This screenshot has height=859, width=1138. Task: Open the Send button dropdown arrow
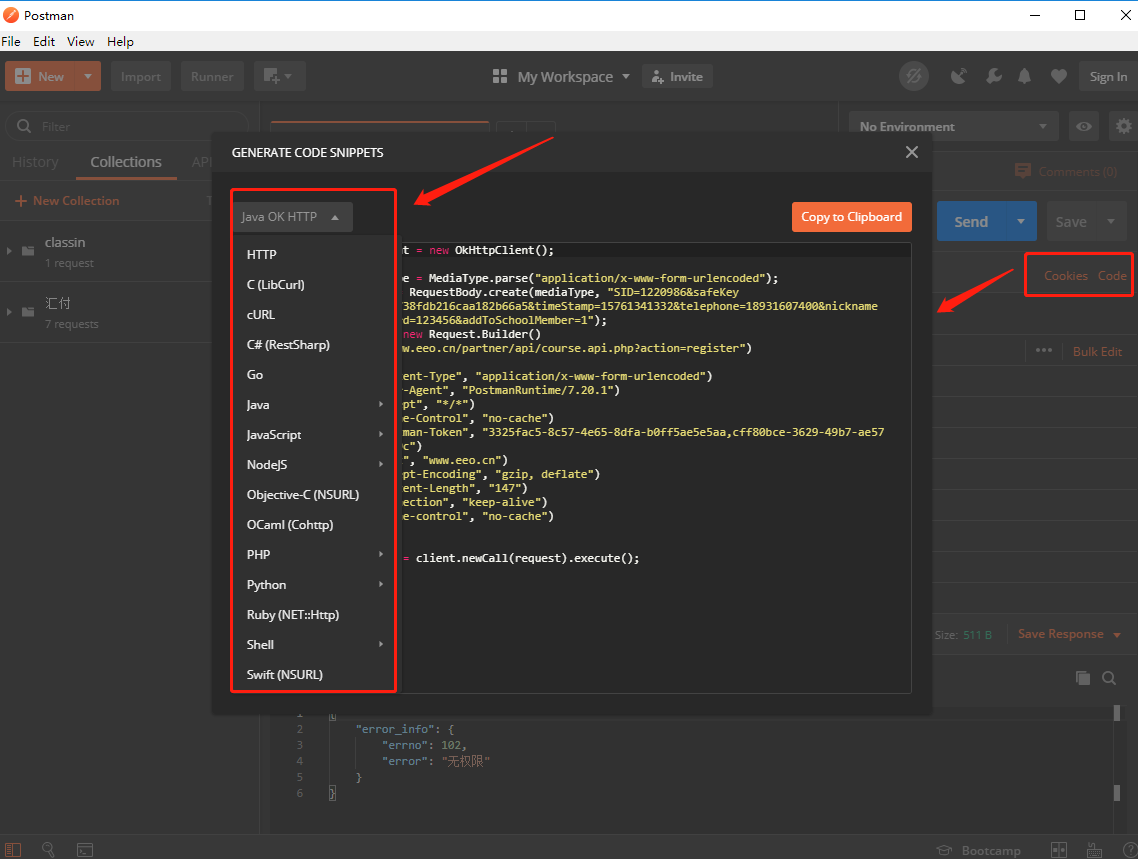click(1021, 221)
